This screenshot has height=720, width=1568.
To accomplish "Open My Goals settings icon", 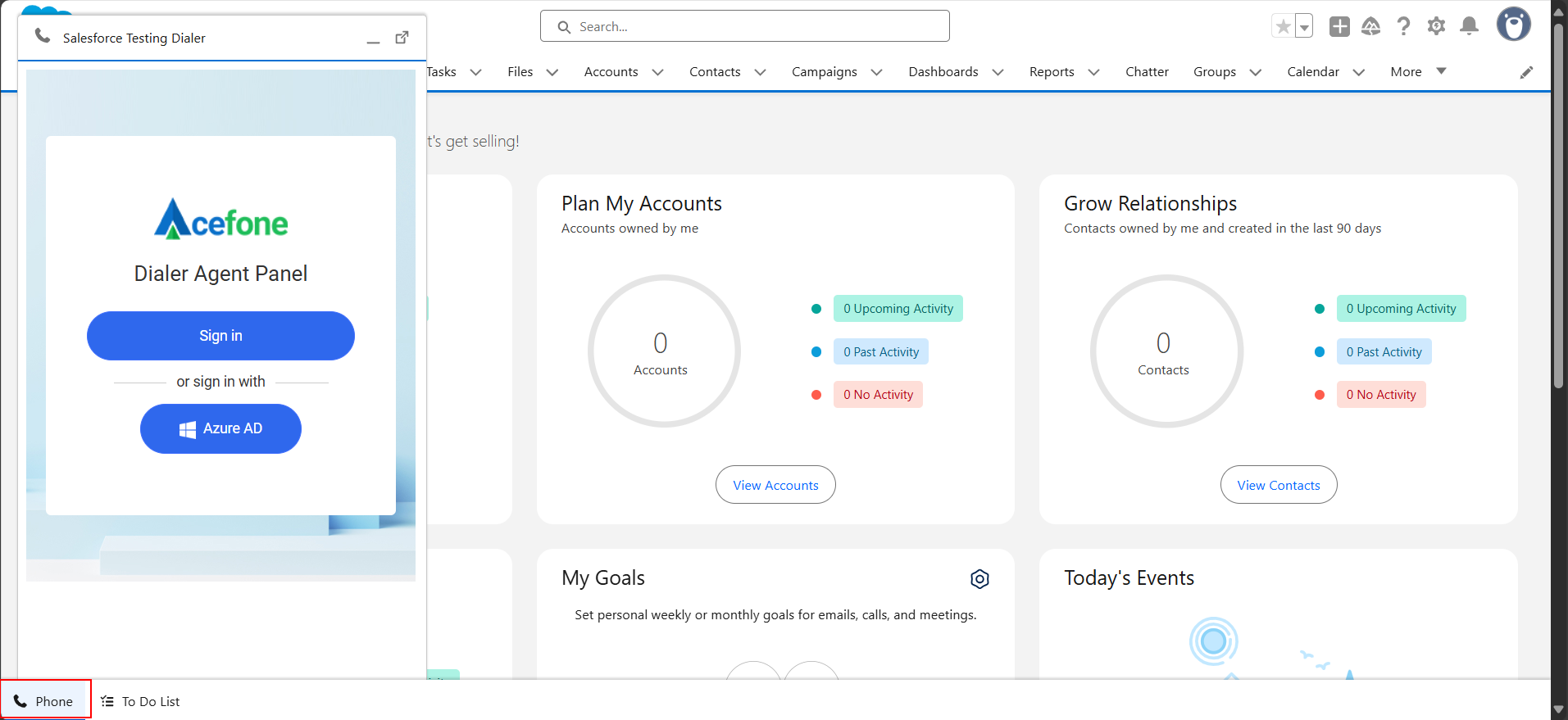I will point(979,579).
